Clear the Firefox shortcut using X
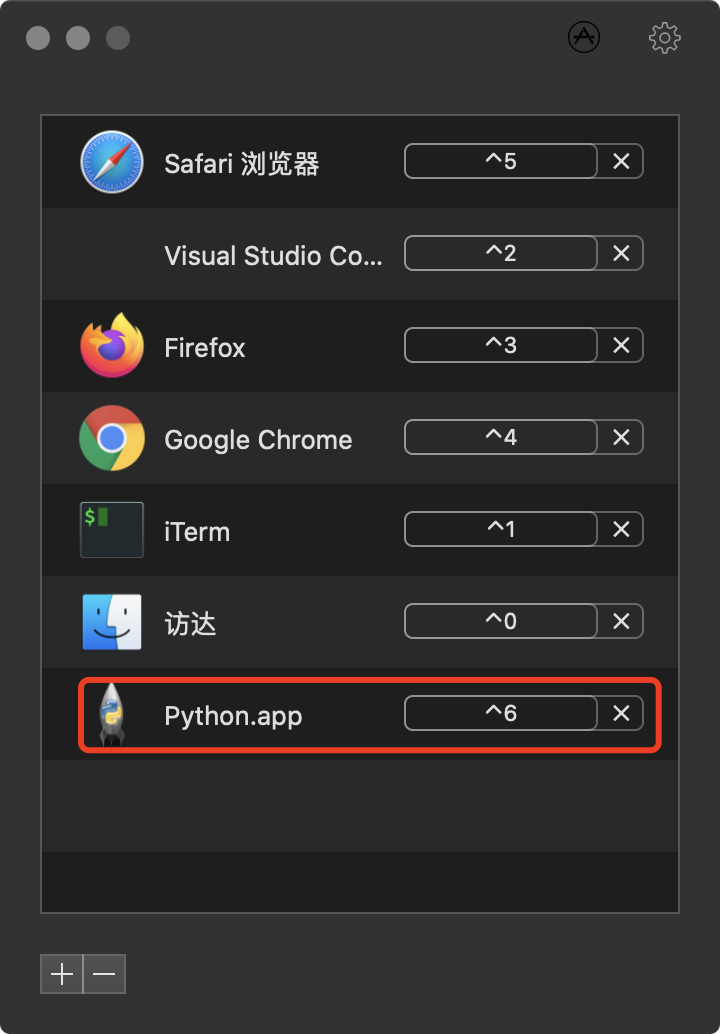The width and height of the screenshot is (720, 1034). tap(620, 345)
